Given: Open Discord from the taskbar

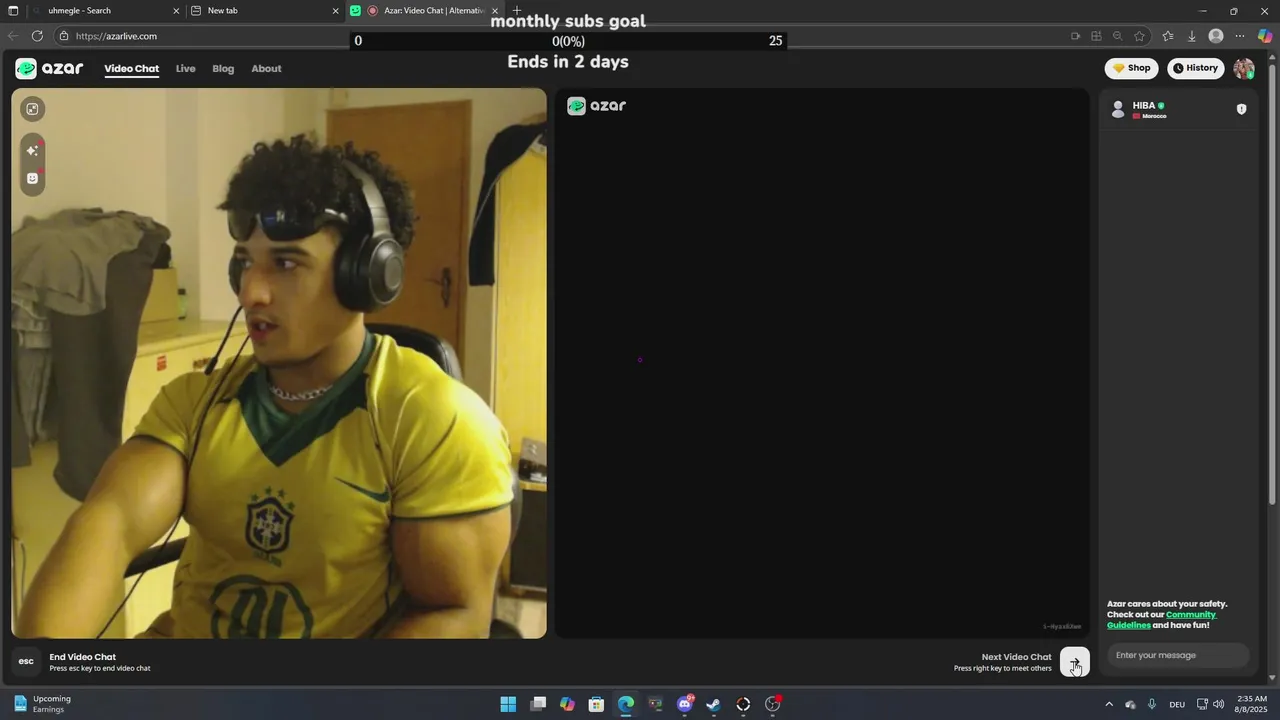Looking at the screenshot, I should [x=685, y=704].
